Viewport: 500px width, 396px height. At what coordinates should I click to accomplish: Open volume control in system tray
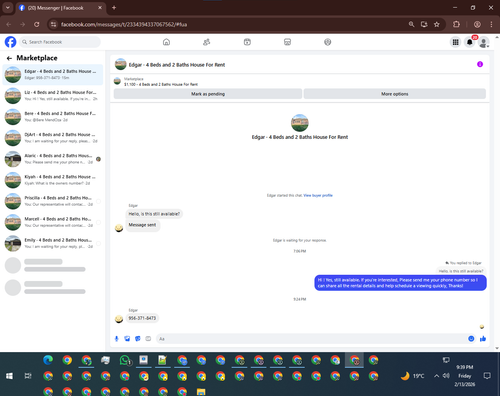coord(446,376)
